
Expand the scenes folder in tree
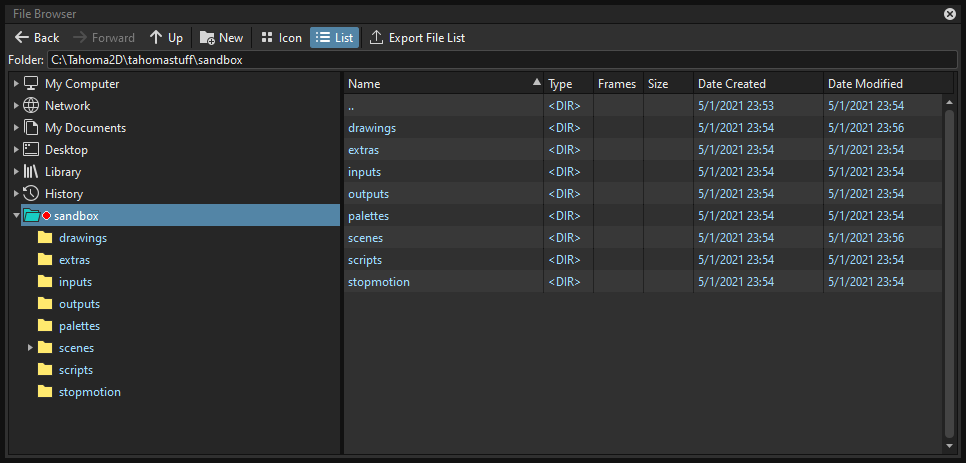click(x=30, y=348)
